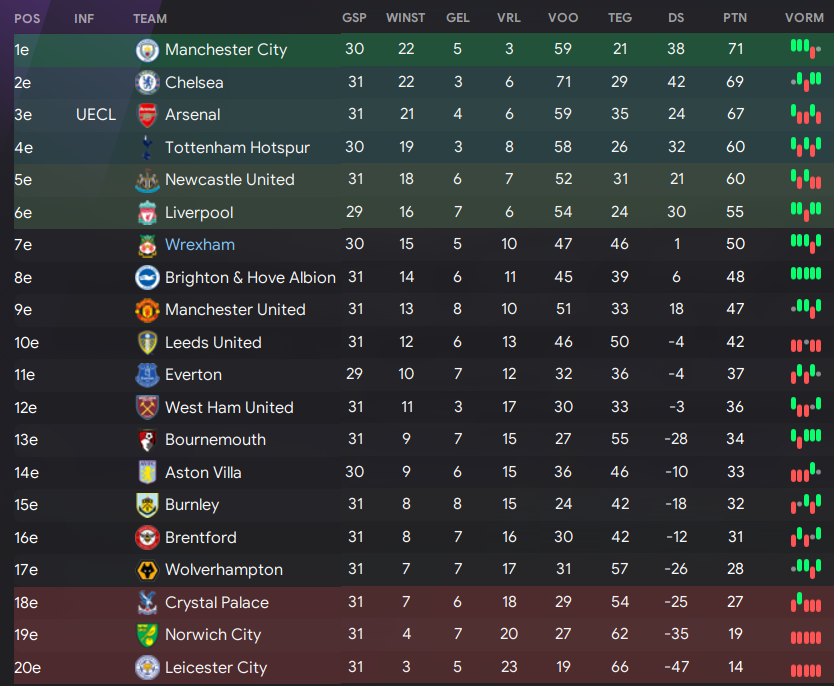Click the Wrexham club badge
Image resolution: width=834 pixels, height=686 pixels.
[147, 245]
